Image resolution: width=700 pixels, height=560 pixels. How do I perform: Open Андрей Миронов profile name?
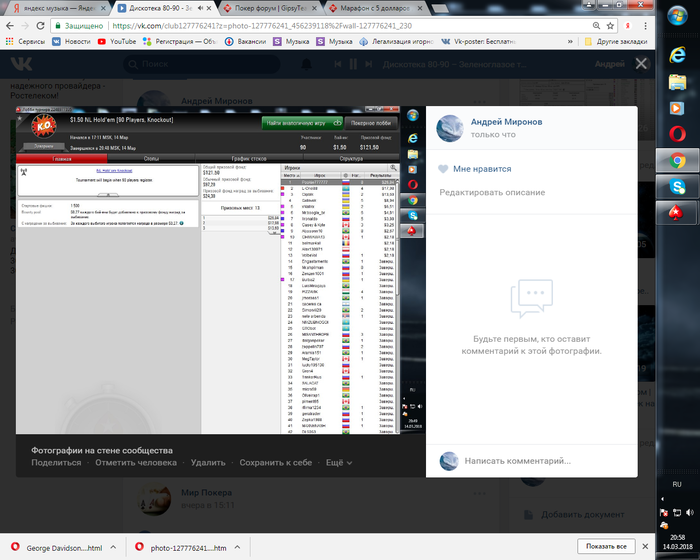[x=506, y=122]
